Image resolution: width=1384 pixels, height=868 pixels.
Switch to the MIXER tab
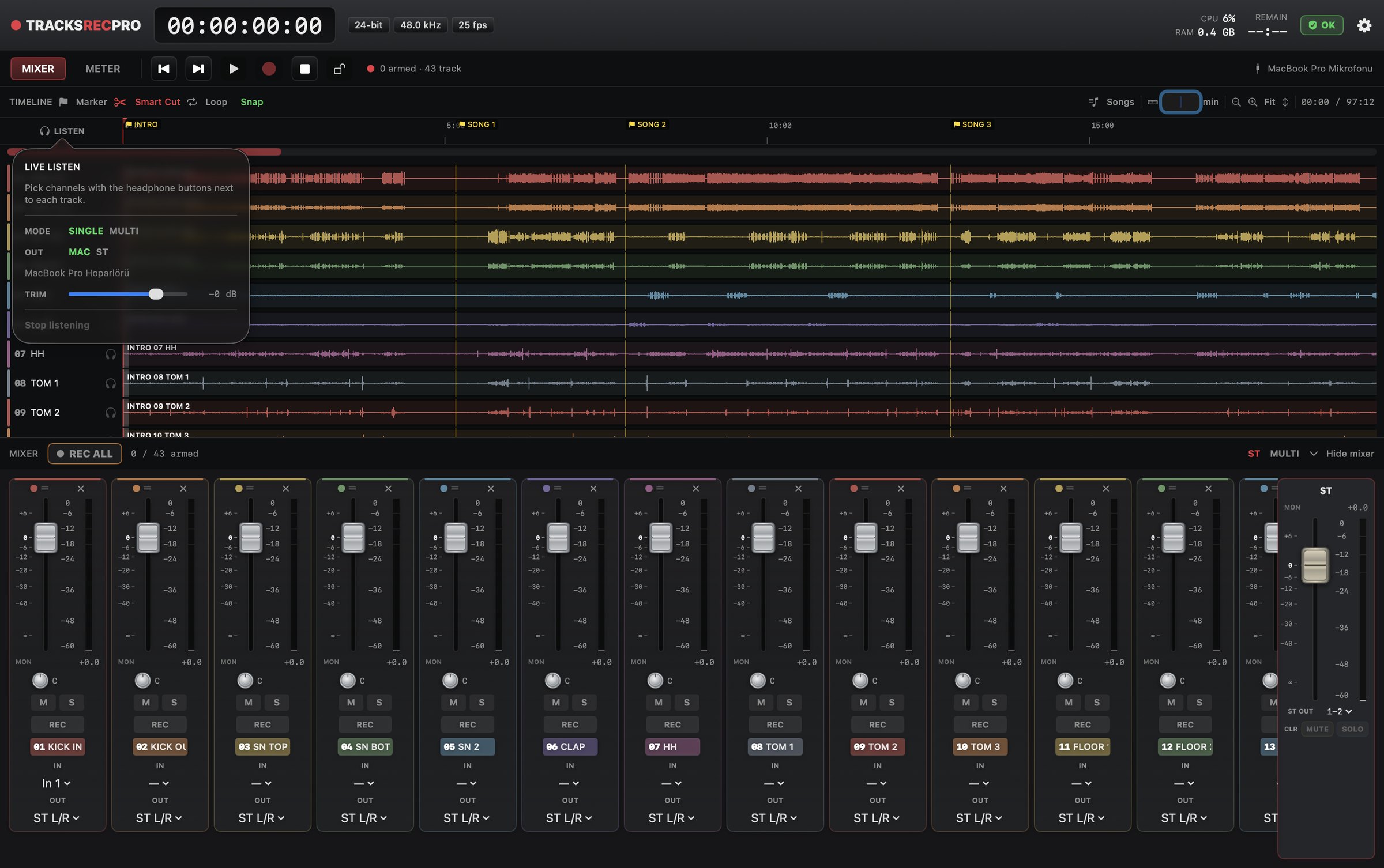click(x=38, y=69)
